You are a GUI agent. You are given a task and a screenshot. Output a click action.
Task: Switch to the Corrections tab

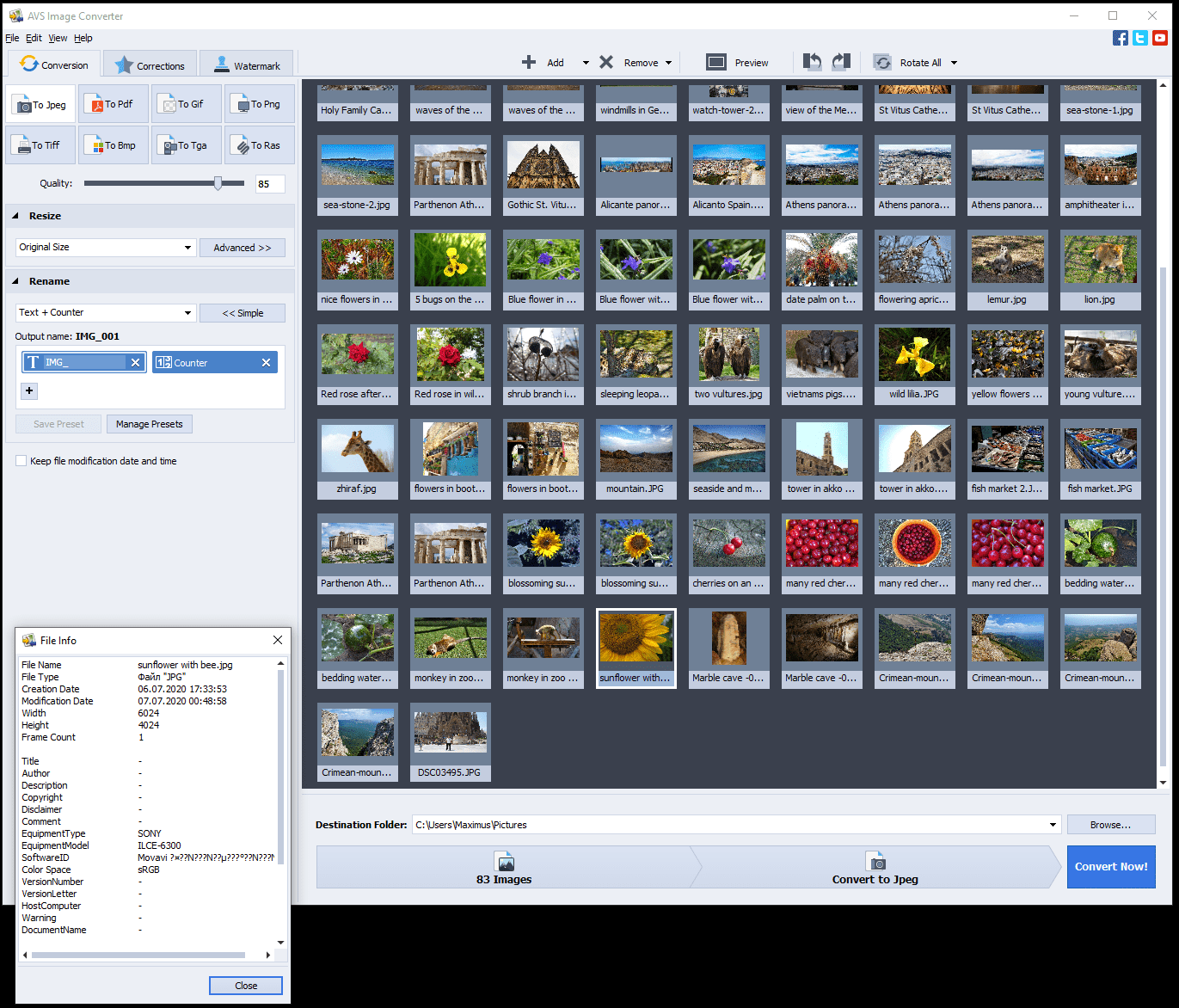pos(150,65)
